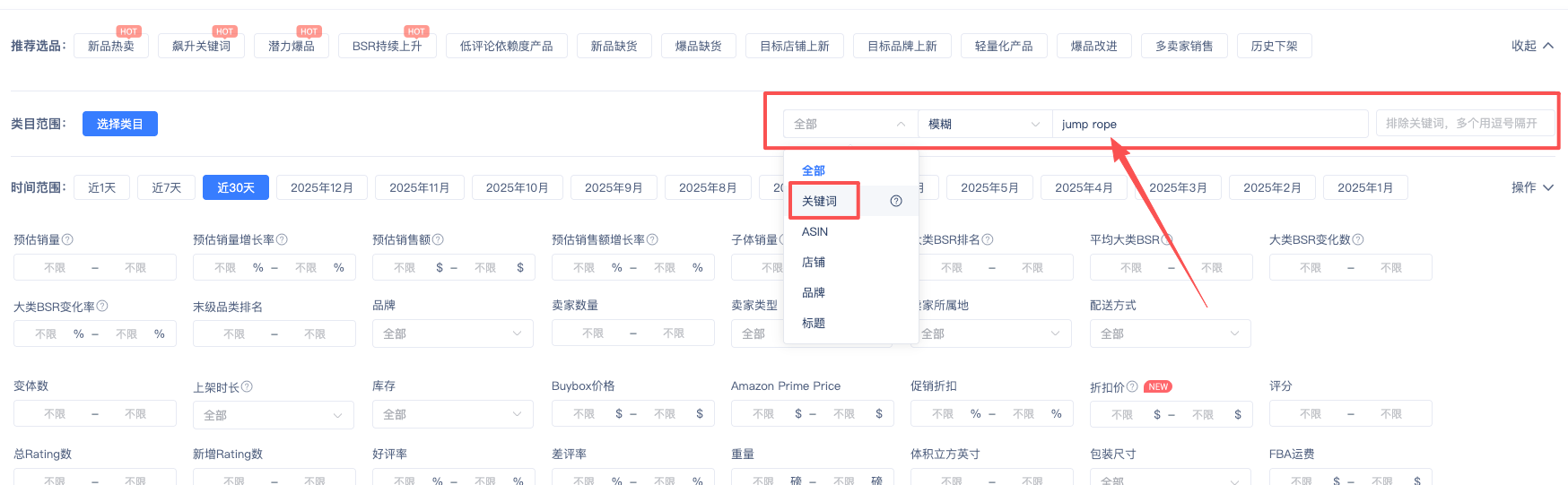Open the 品牌 filter dropdown
The image size is (1568, 485).
pyautogui.click(x=452, y=333)
